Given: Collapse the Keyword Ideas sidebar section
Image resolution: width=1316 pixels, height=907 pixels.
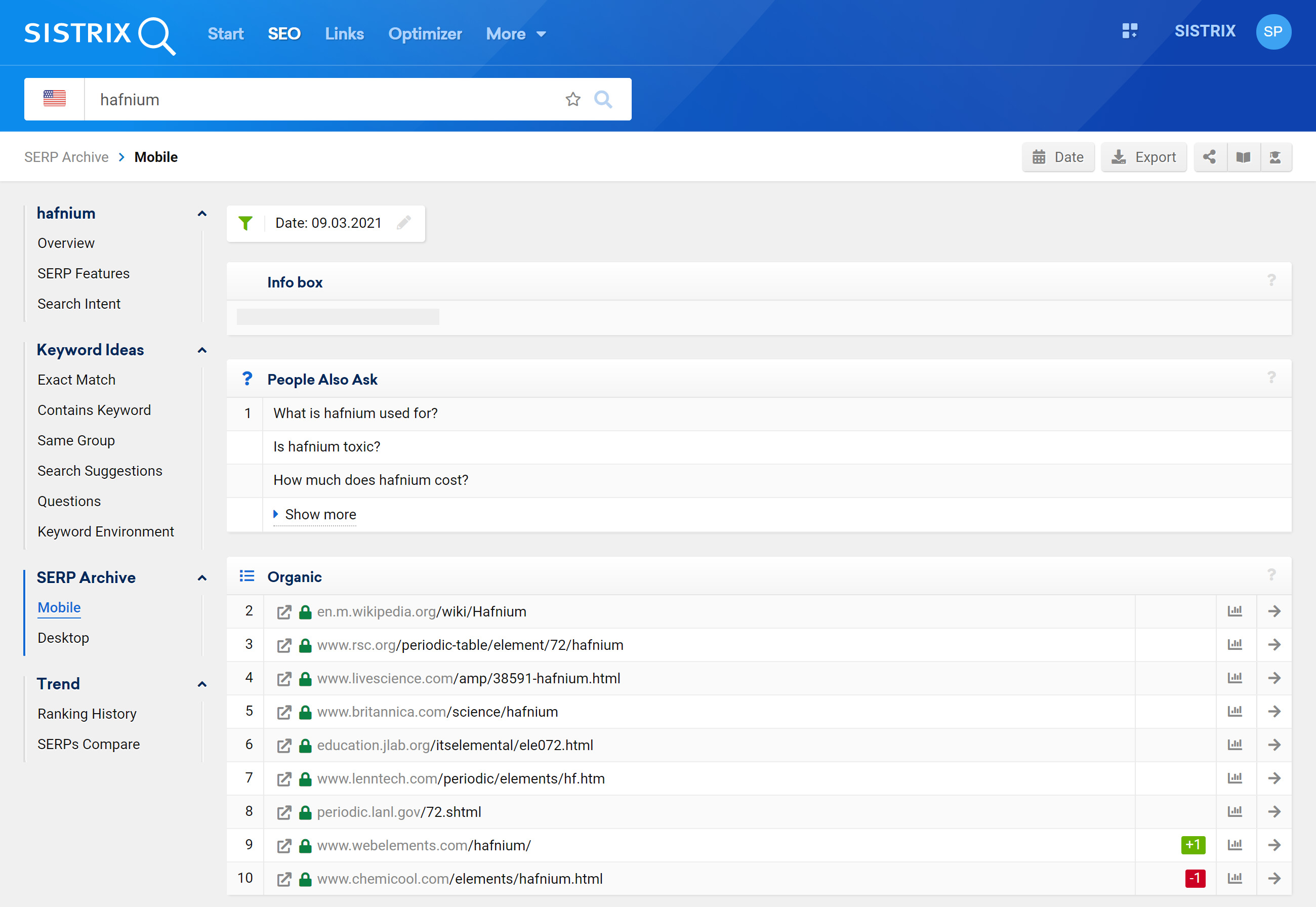Looking at the screenshot, I should [x=202, y=351].
